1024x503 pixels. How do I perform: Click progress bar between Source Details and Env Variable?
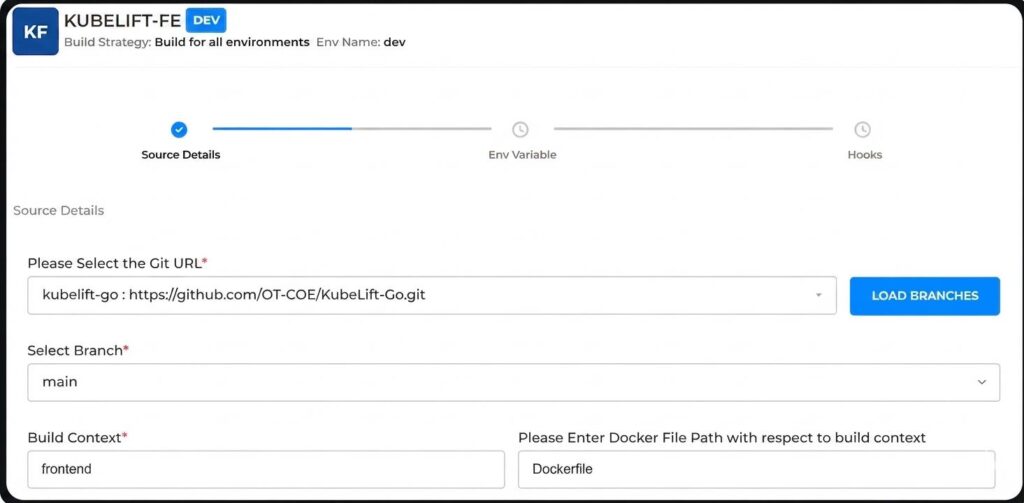click(x=352, y=129)
